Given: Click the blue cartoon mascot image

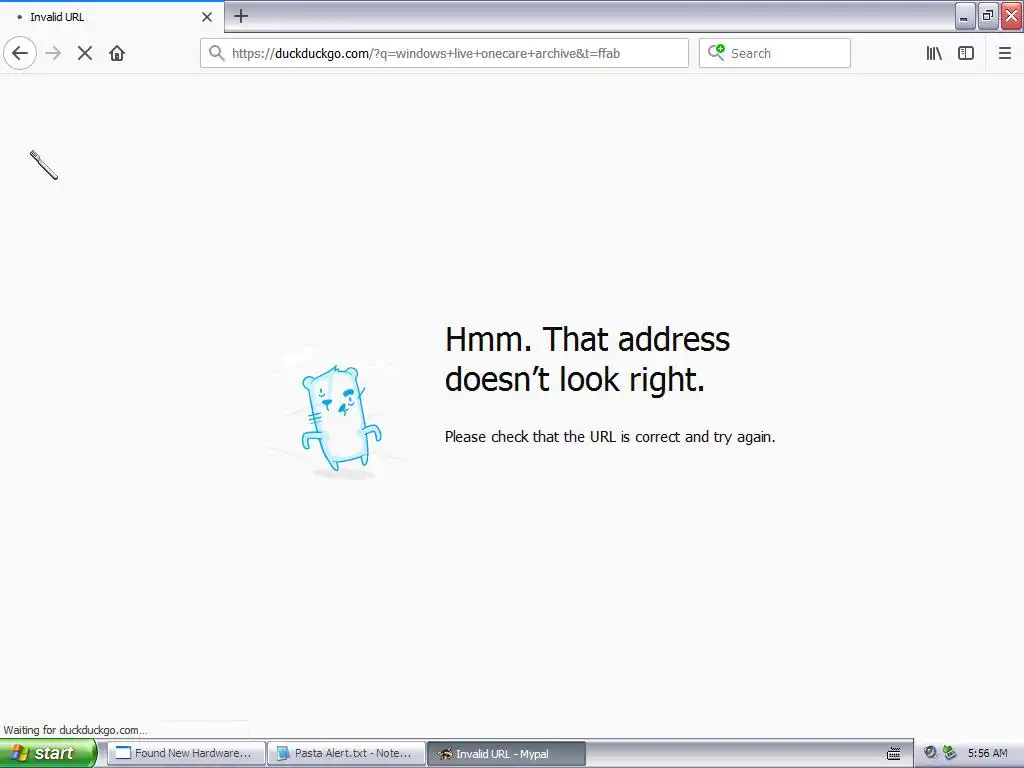Looking at the screenshot, I should pyautogui.click(x=340, y=416).
